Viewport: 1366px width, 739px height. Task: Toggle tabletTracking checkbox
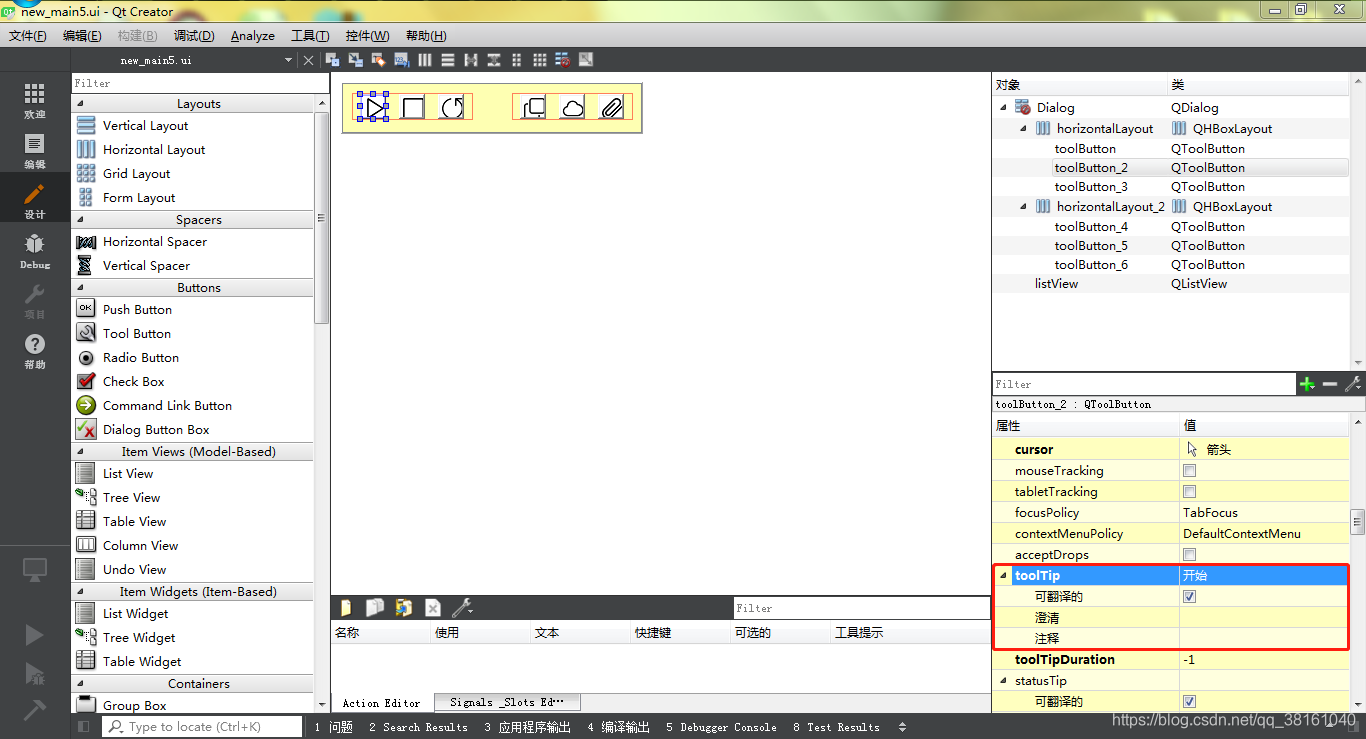[x=1190, y=492]
